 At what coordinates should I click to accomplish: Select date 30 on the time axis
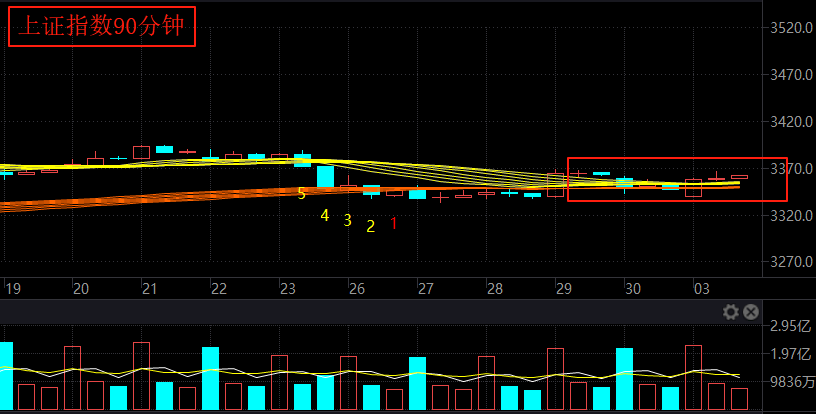tap(632, 289)
